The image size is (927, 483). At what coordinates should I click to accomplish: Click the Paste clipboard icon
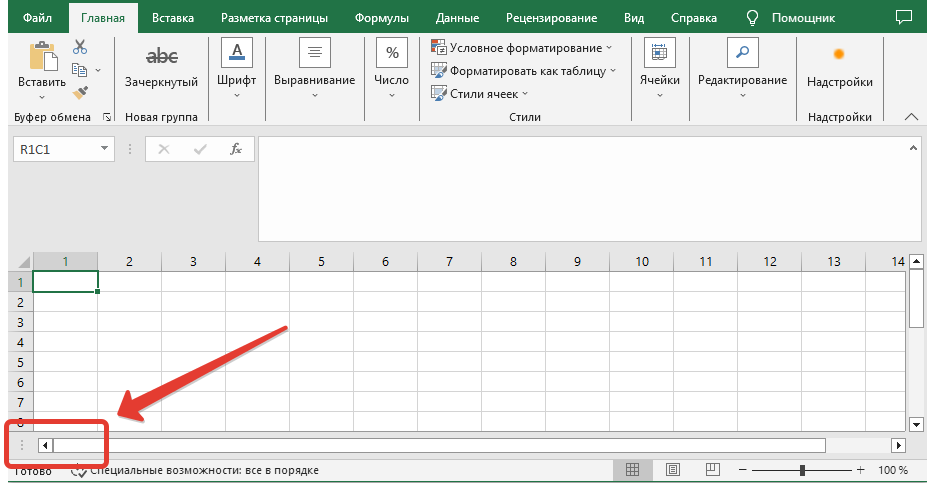point(43,57)
